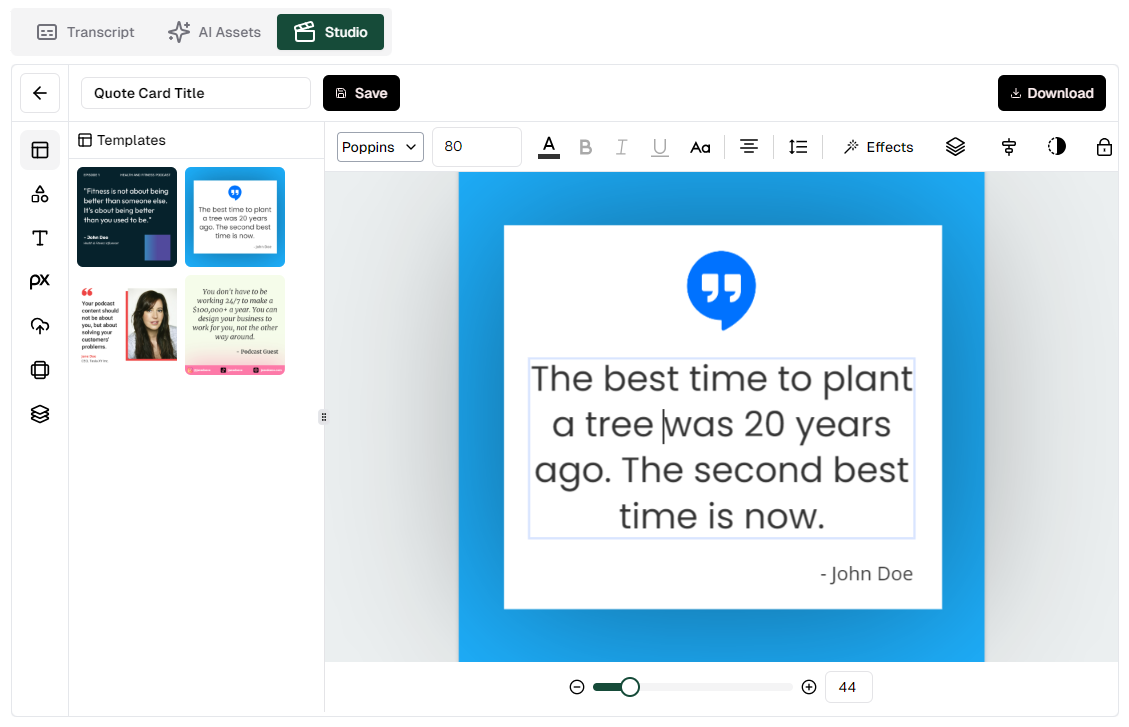The image size is (1129, 727).
Task: Toggle bold formatting
Action: [586, 147]
